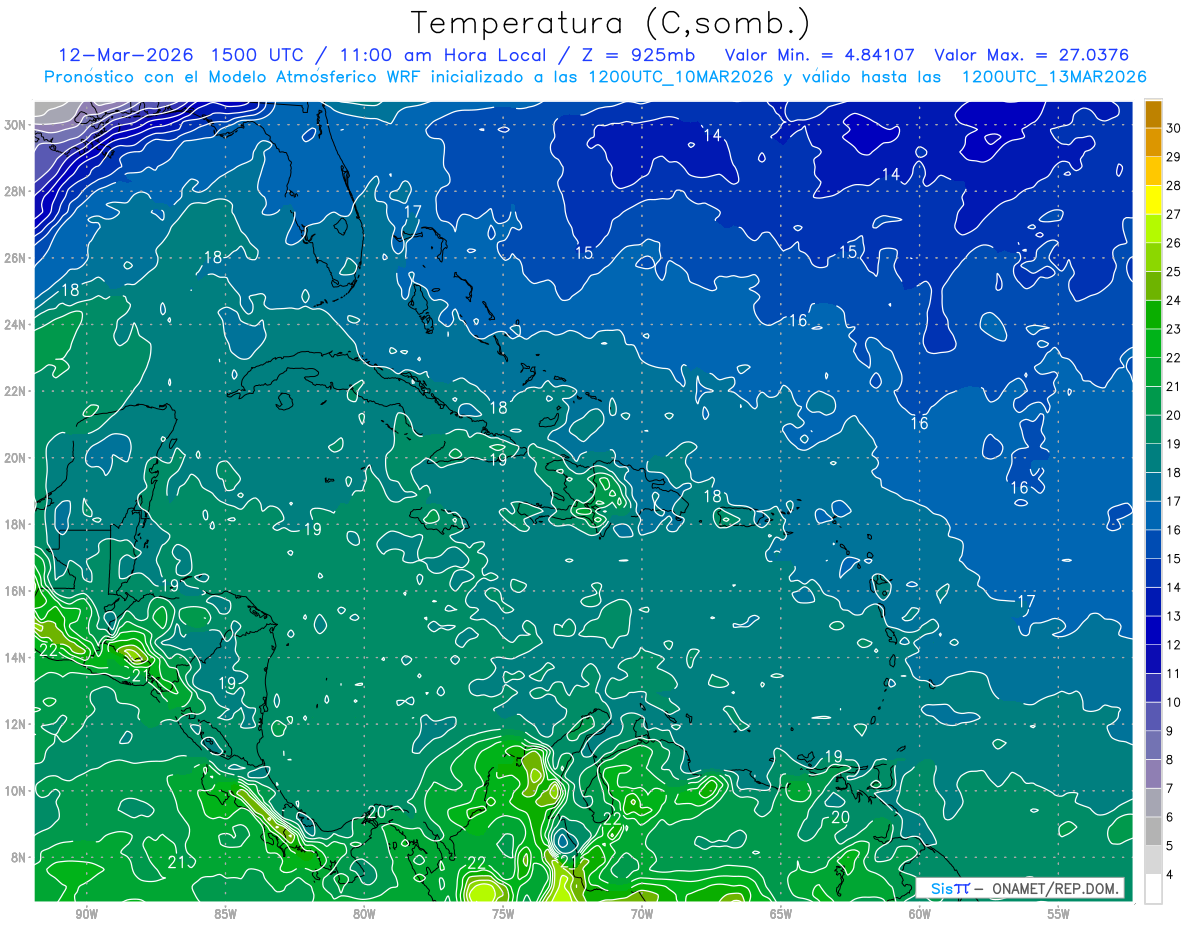
Task: Click the colorbar scale label '30'
Action: point(1173,128)
